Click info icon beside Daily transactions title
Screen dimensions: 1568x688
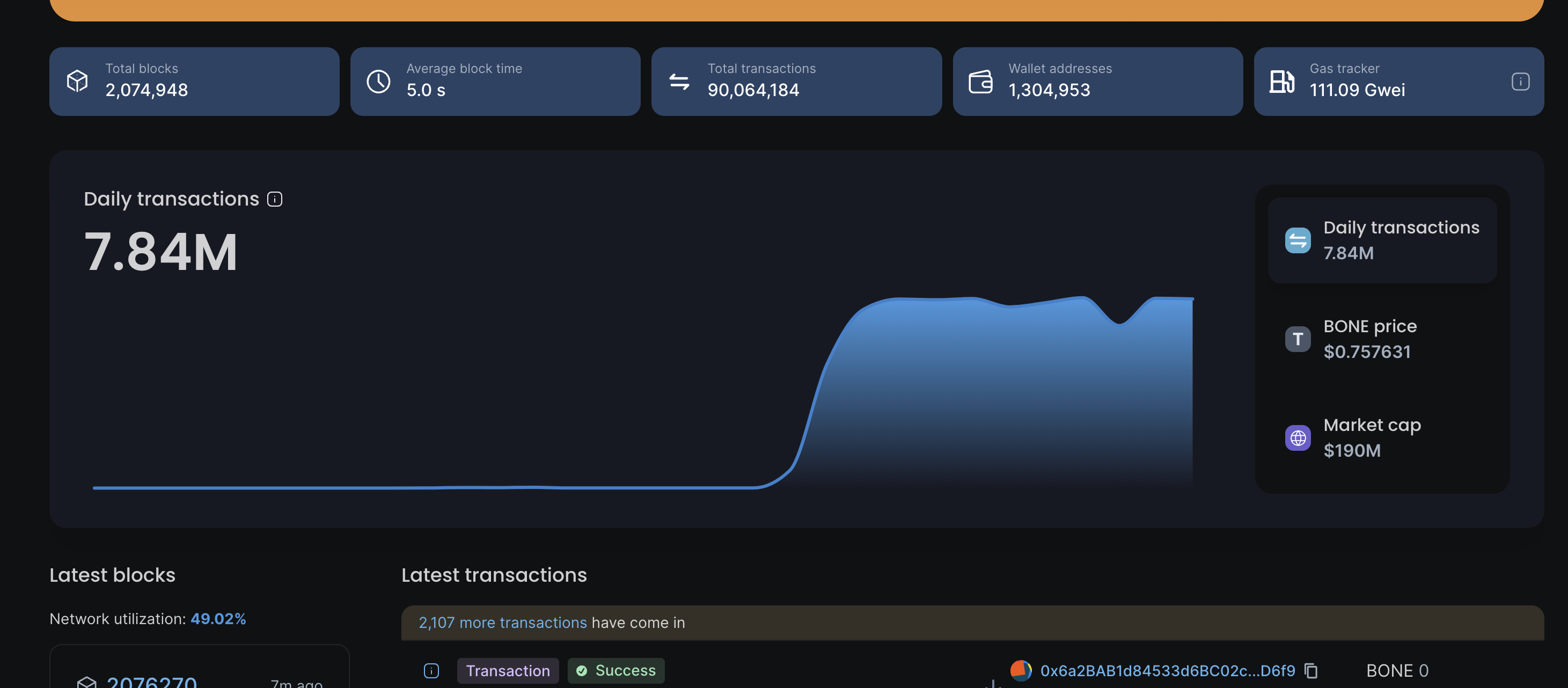[275, 199]
